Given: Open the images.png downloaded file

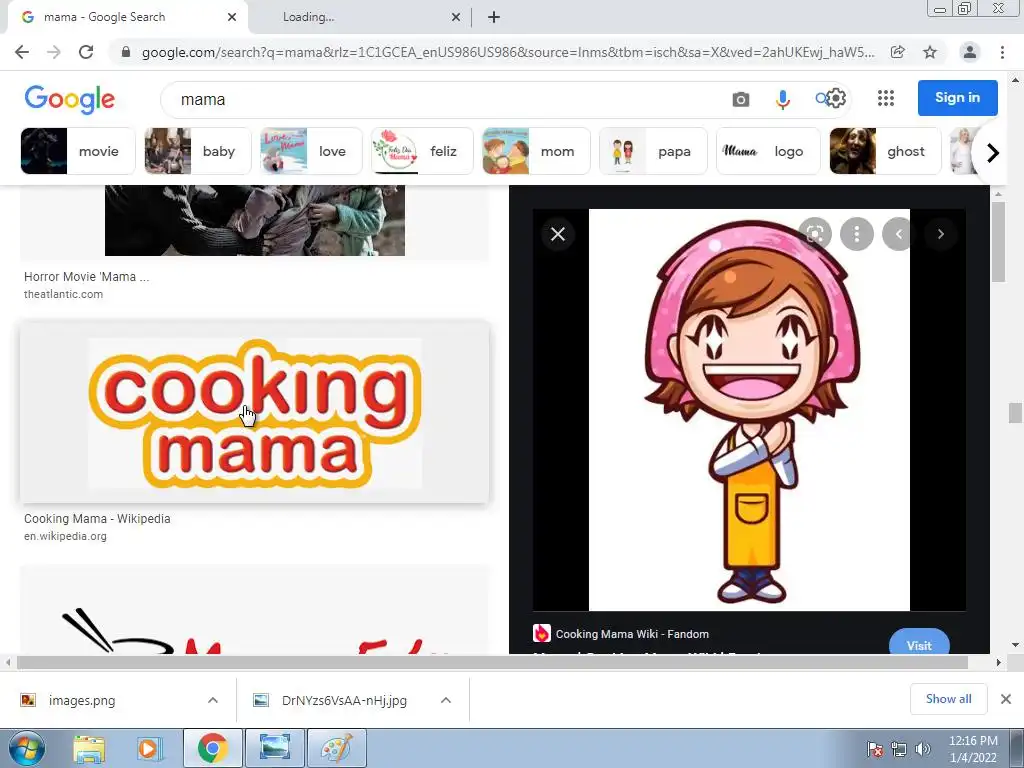Looking at the screenshot, I should point(82,700).
